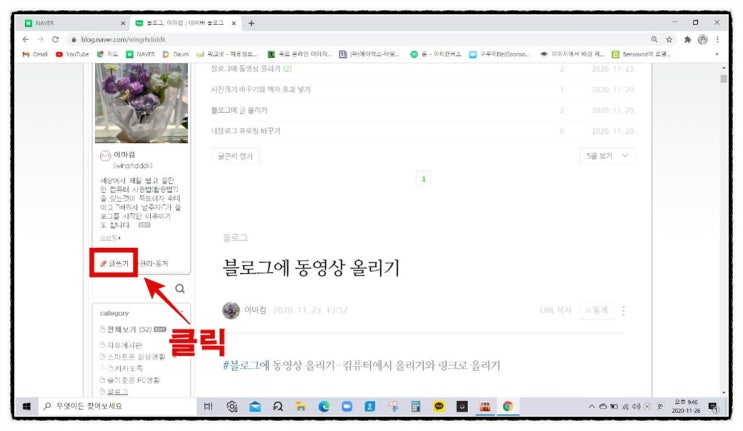743x431 pixels.
Task: Close the NAVER browser tab
Action: click(123, 23)
